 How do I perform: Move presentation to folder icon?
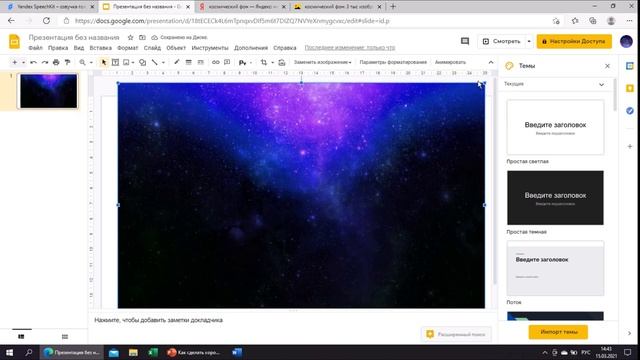(x=142, y=38)
